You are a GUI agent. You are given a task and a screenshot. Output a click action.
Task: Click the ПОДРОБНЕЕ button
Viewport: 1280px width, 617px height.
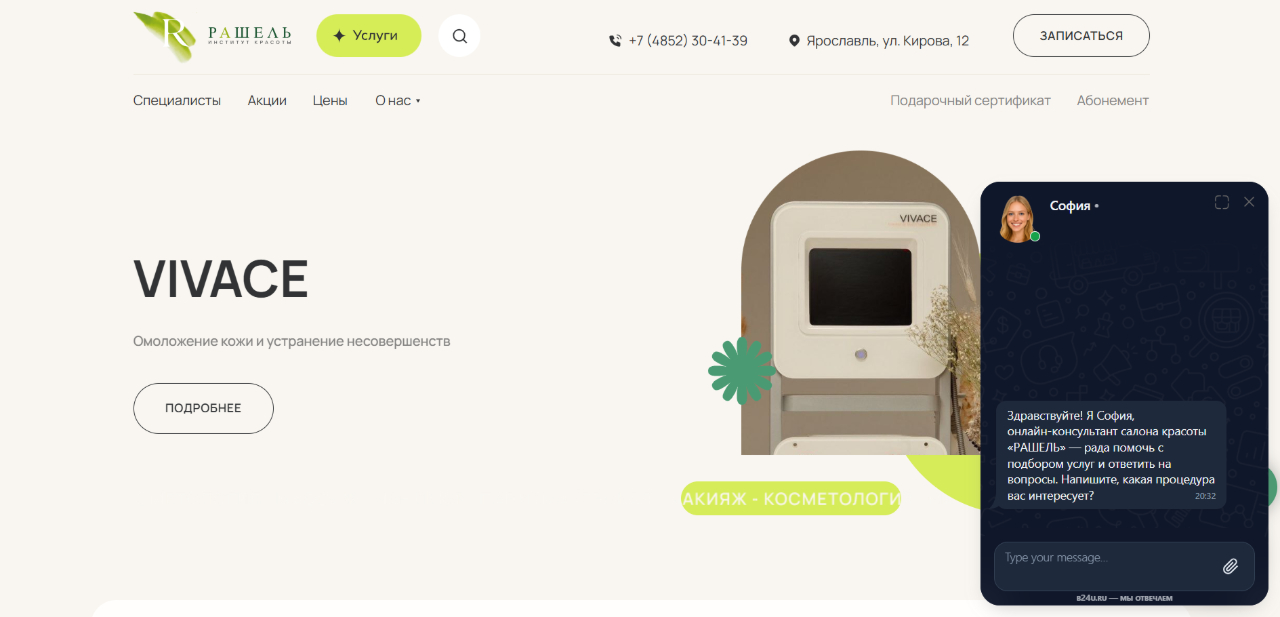click(x=203, y=408)
